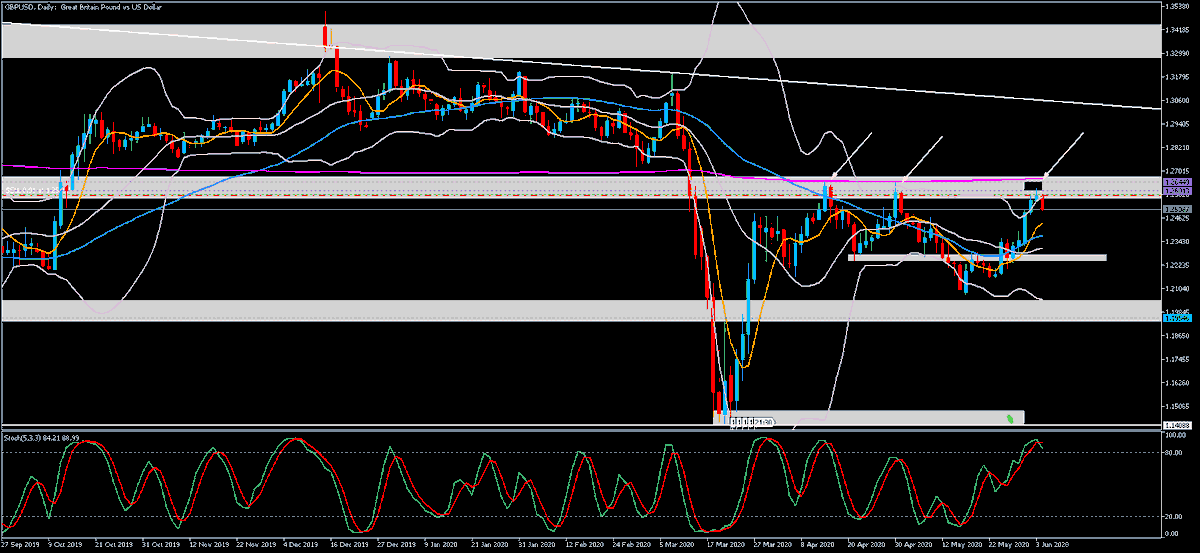Image resolution: width=1200 pixels, height=553 pixels.
Task: Click the 1.35380 price scale value
Action: [x=1176, y=6]
